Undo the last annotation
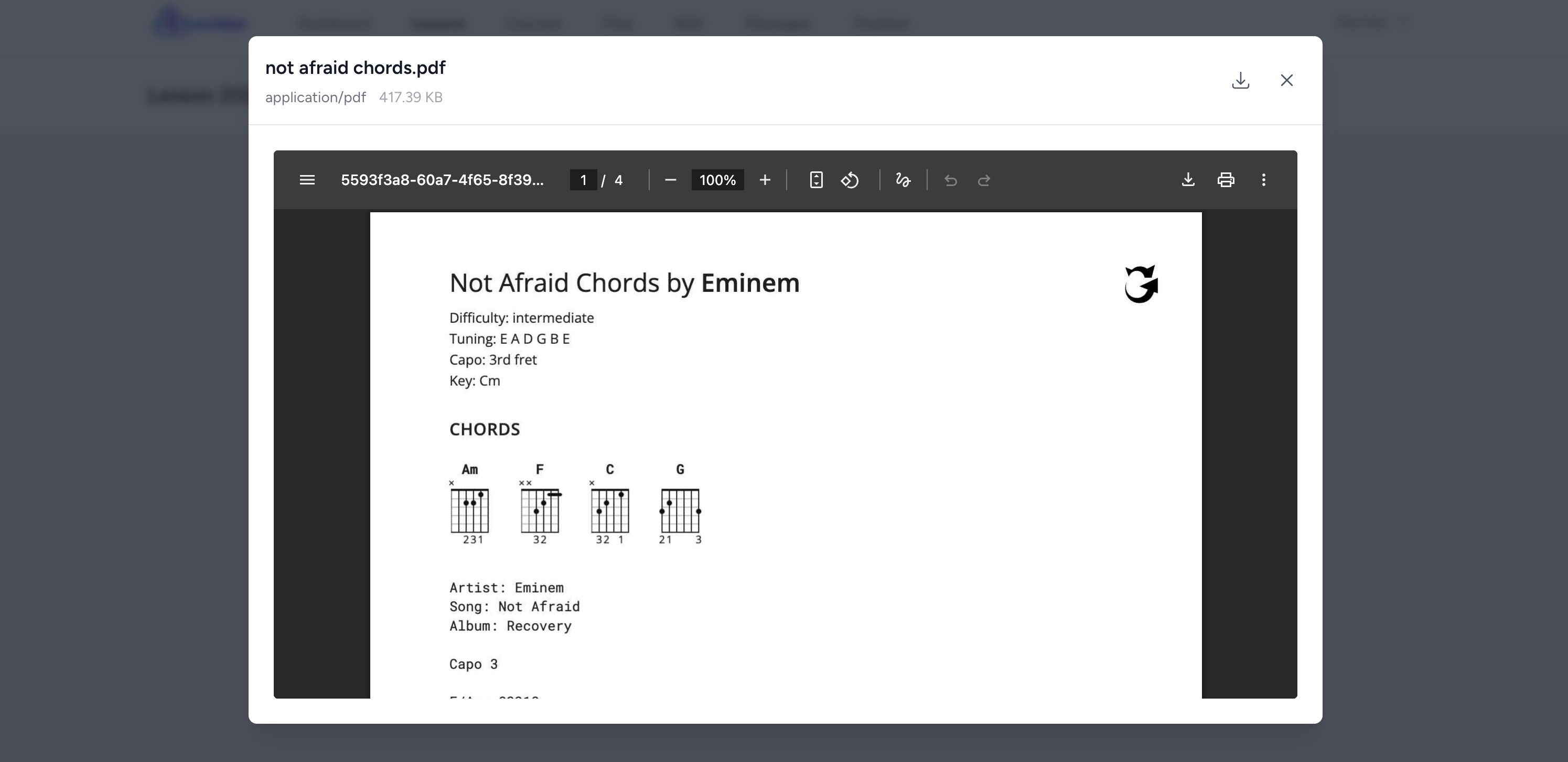Screen dimensions: 1568x762 coord(951,180)
